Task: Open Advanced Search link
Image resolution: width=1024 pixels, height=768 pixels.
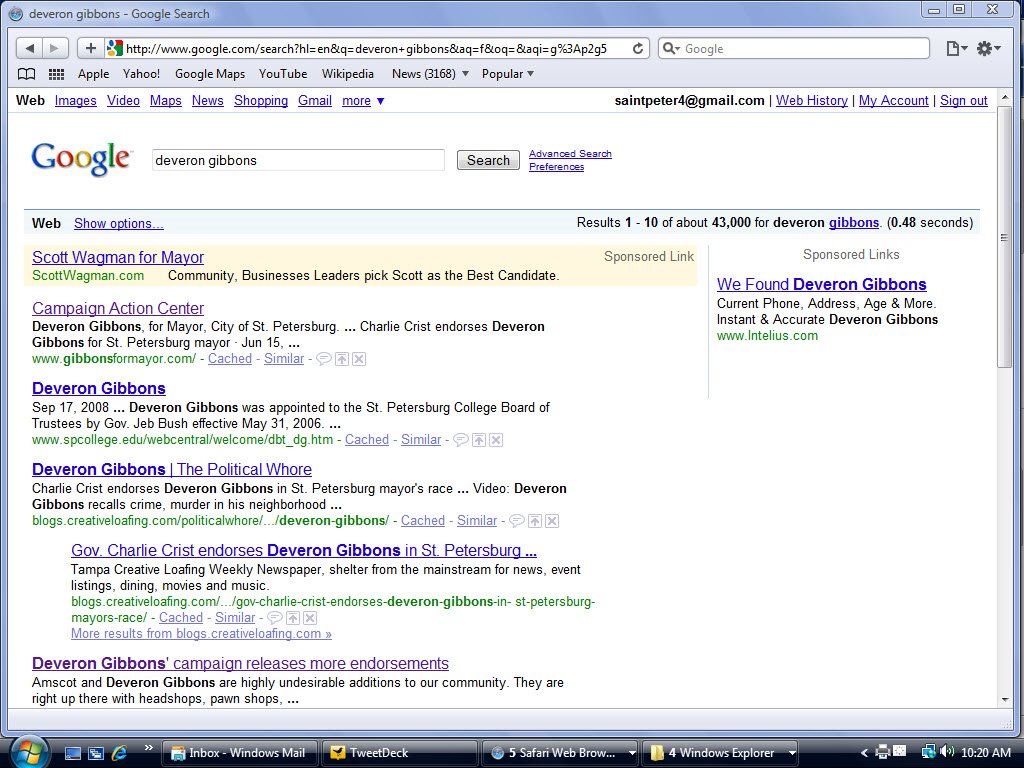Action: click(x=570, y=153)
